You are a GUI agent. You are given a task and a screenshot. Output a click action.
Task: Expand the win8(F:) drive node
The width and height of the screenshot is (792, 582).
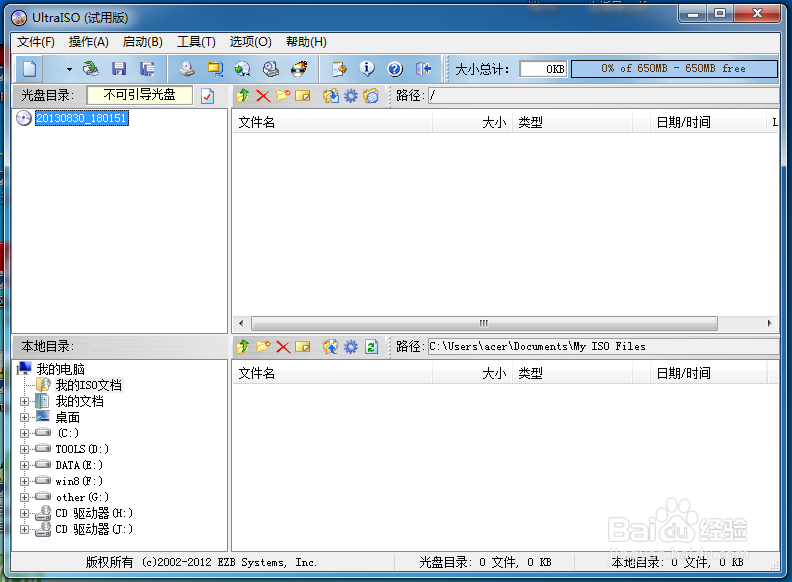(x=24, y=481)
